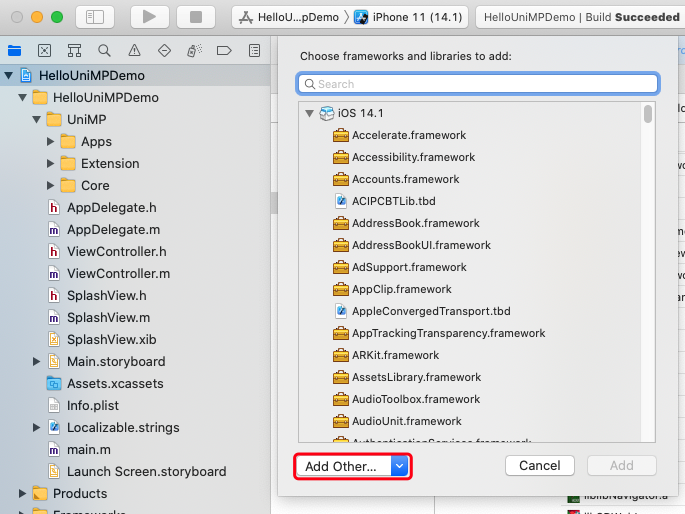Collapse the UniMP folder
Viewport: 685px width, 514px height.
37,119
